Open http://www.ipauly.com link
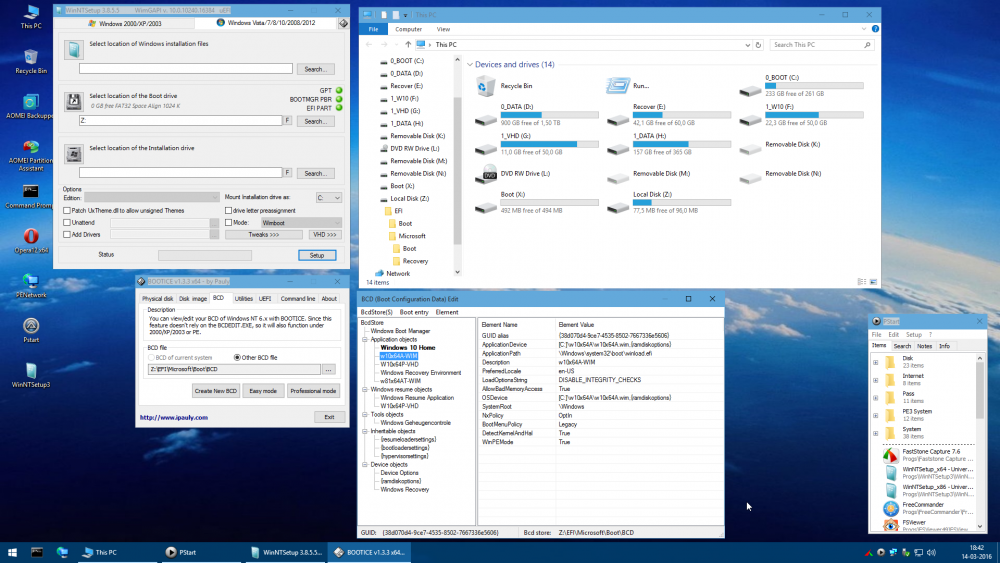 pos(173,418)
